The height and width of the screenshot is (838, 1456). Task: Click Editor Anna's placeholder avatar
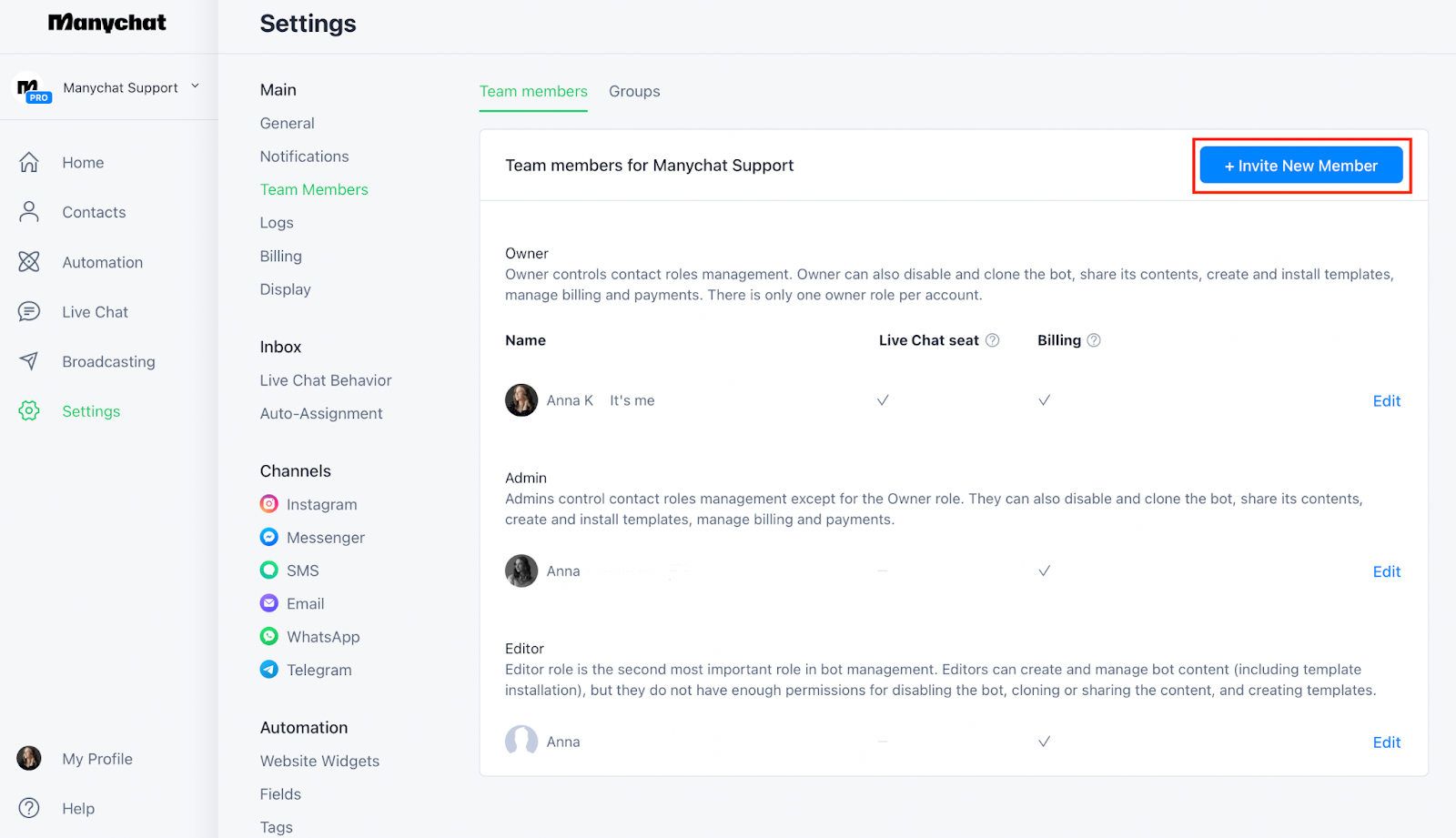pos(521,742)
